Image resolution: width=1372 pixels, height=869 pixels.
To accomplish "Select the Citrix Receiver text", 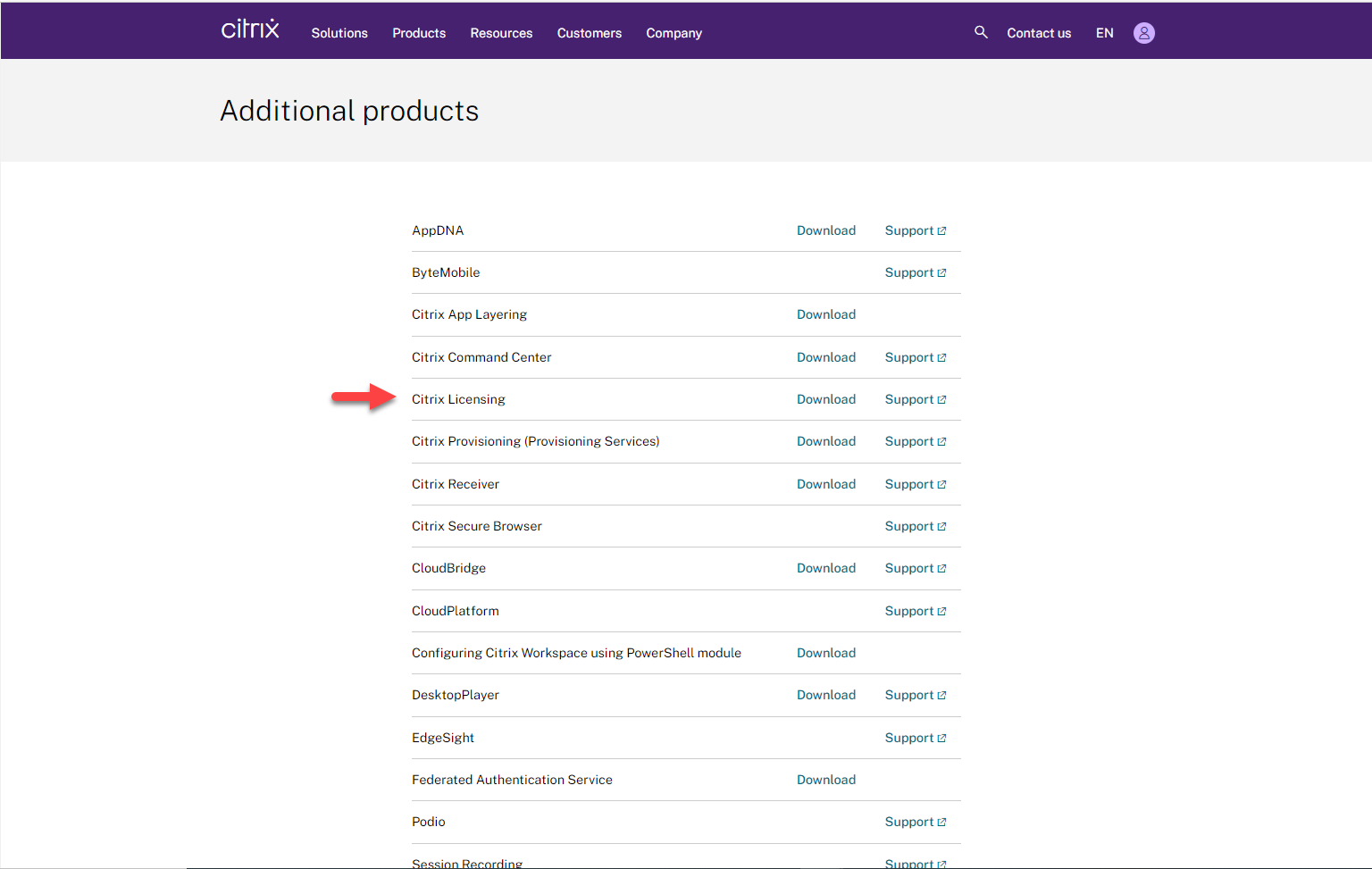I will [456, 484].
